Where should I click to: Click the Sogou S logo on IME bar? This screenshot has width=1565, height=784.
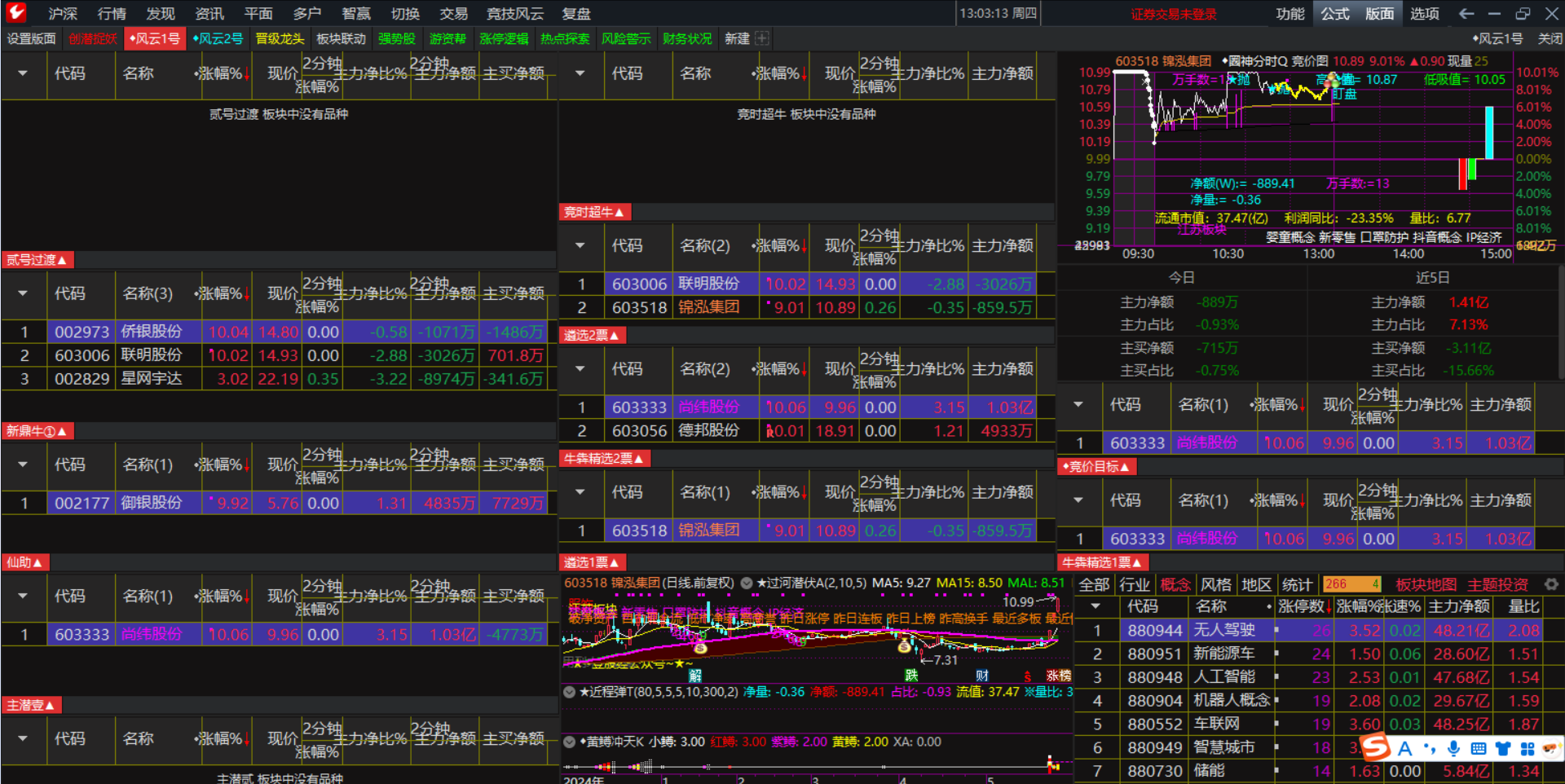(1376, 747)
